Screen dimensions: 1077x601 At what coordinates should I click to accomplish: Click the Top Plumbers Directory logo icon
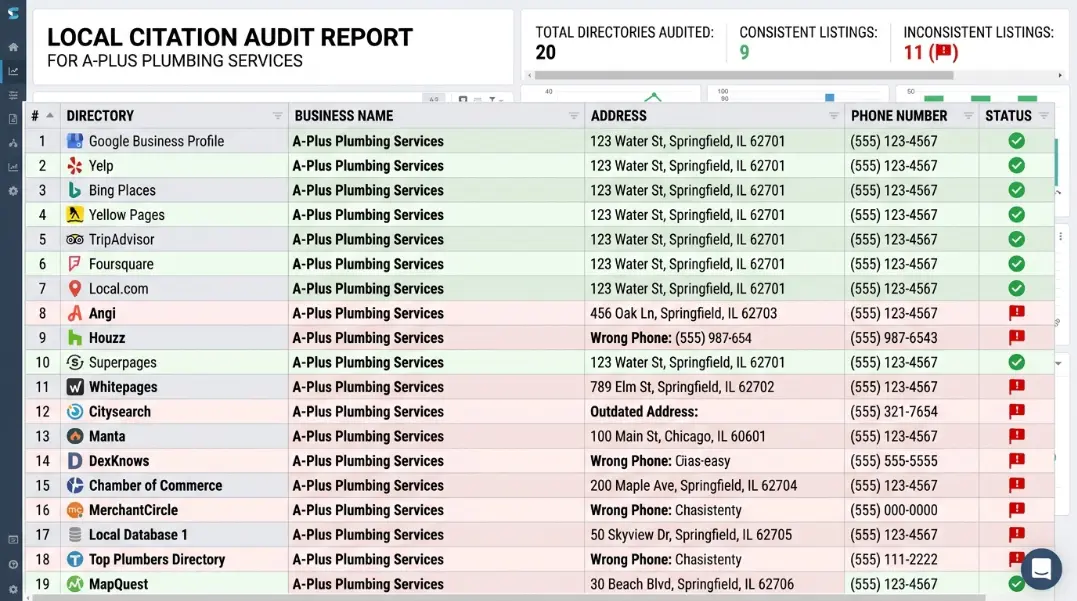click(x=75, y=560)
